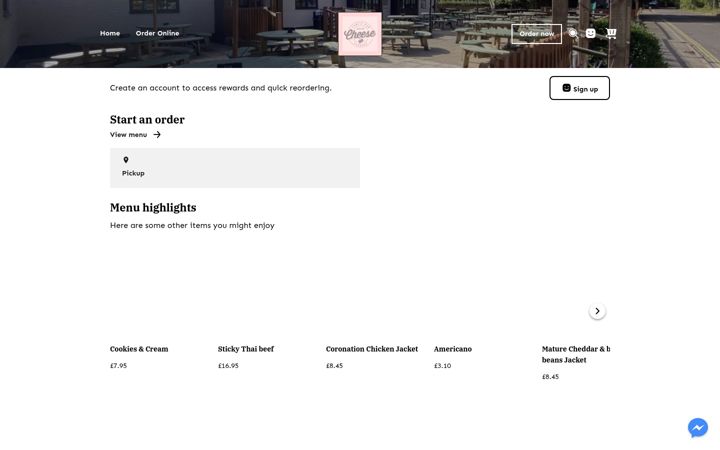Open the shopping cart icon

(x=611, y=33)
